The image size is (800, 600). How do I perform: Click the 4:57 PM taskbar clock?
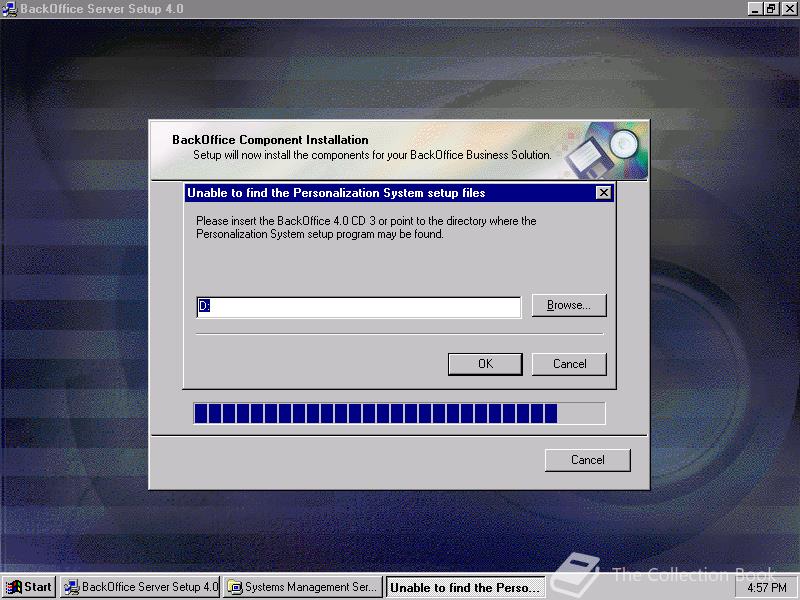[767, 588]
